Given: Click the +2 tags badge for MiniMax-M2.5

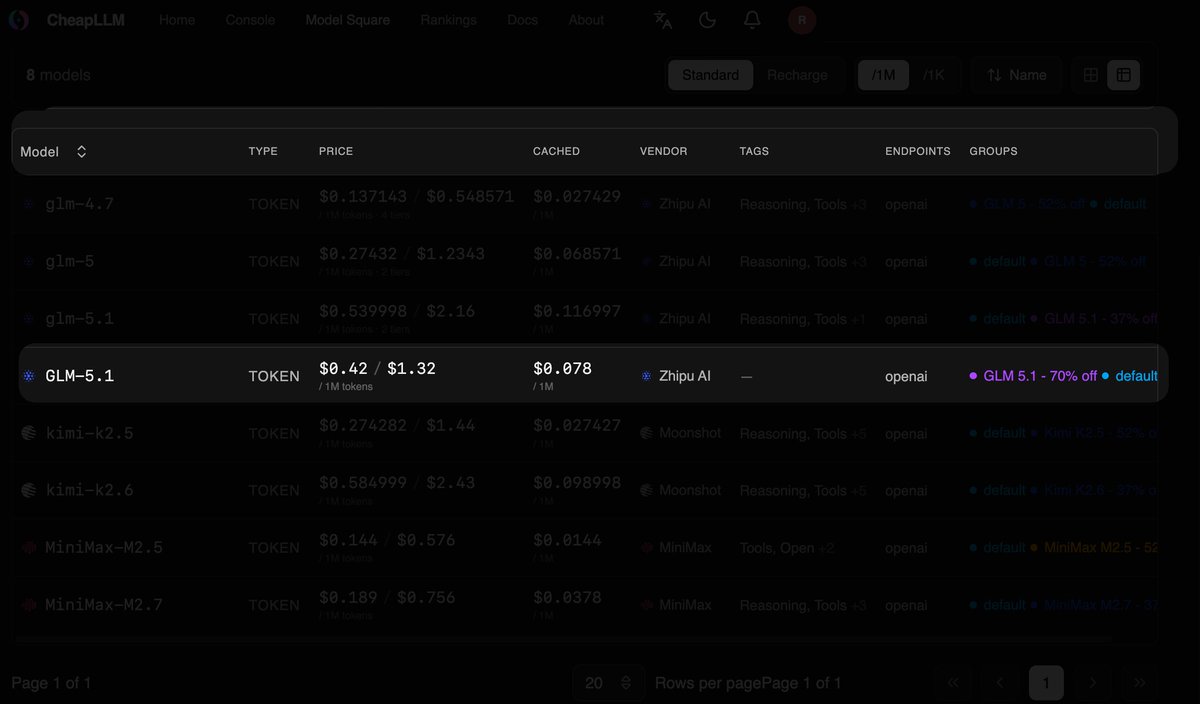Looking at the screenshot, I should pos(826,548).
